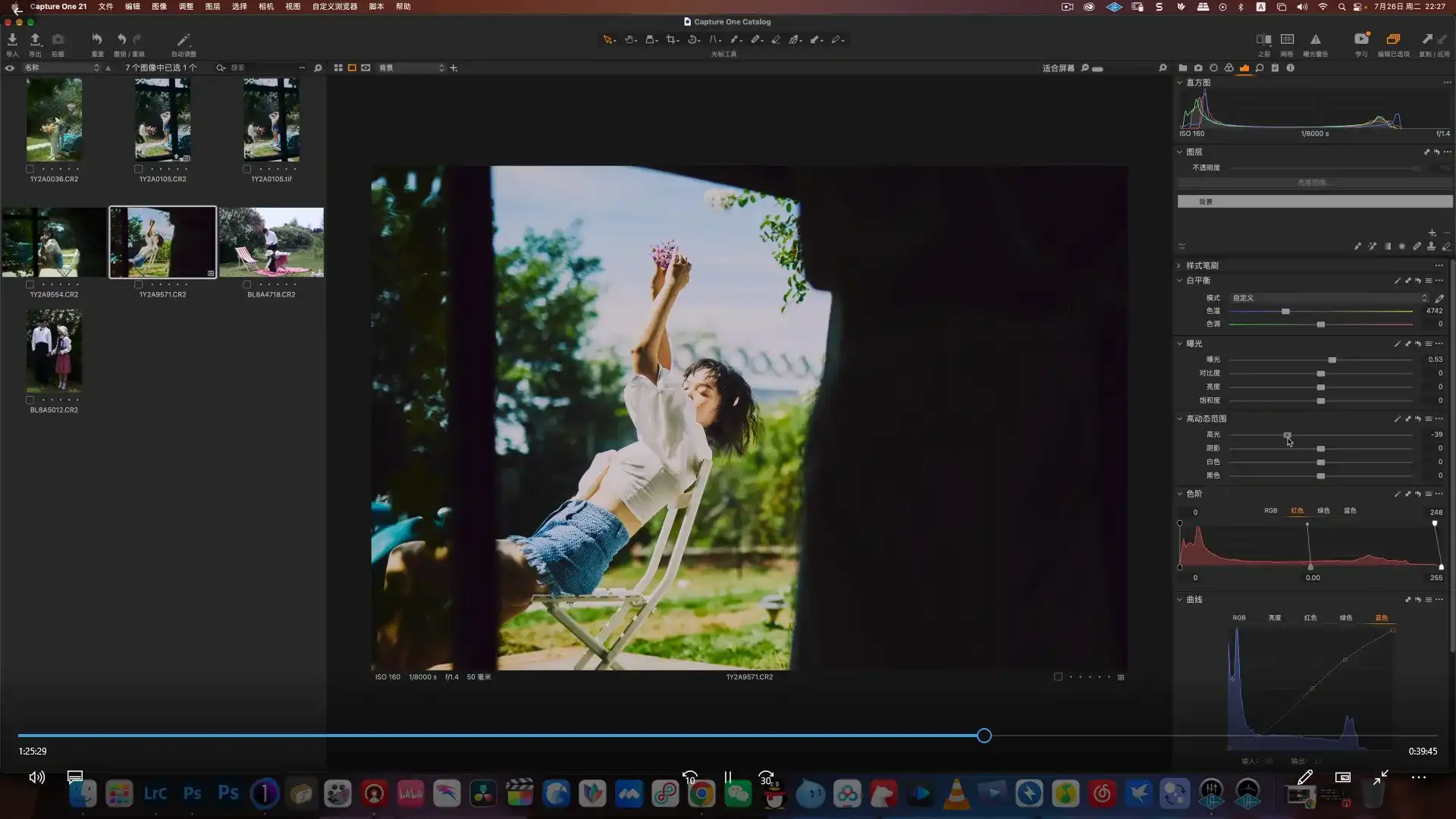This screenshot has height=819, width=1456.
Task: Collapse the Histogram (直方图) panel
Action: point(1180,83)
